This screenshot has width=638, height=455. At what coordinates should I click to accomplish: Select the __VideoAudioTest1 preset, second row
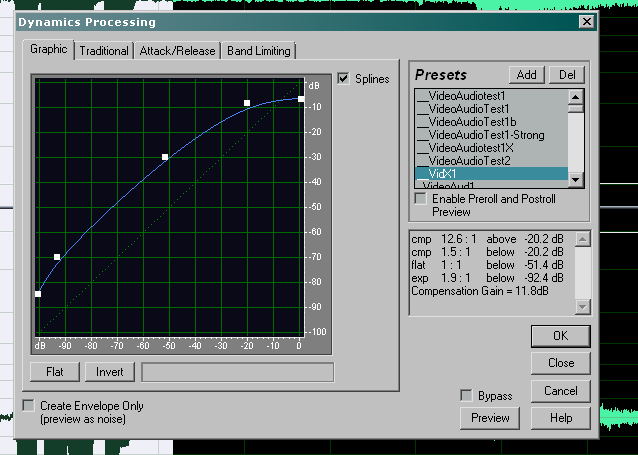(x=492, y=109)
